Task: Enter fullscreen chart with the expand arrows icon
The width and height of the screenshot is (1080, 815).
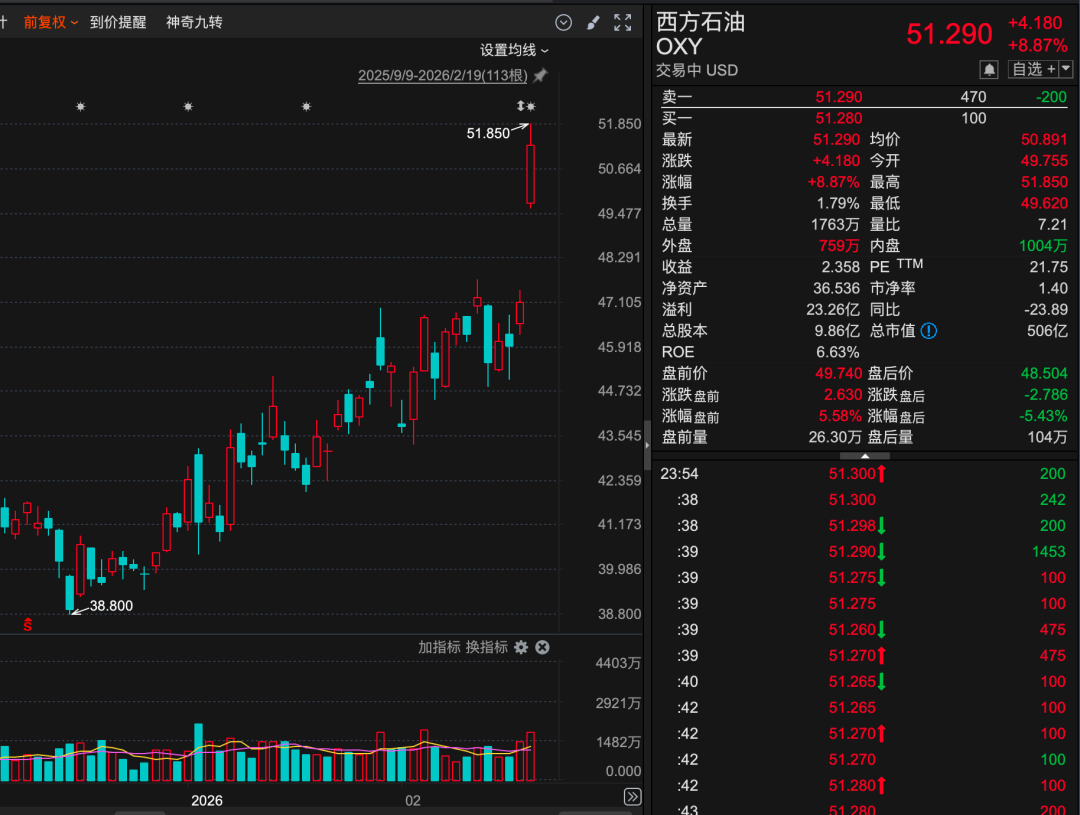Action: [623, 23]
